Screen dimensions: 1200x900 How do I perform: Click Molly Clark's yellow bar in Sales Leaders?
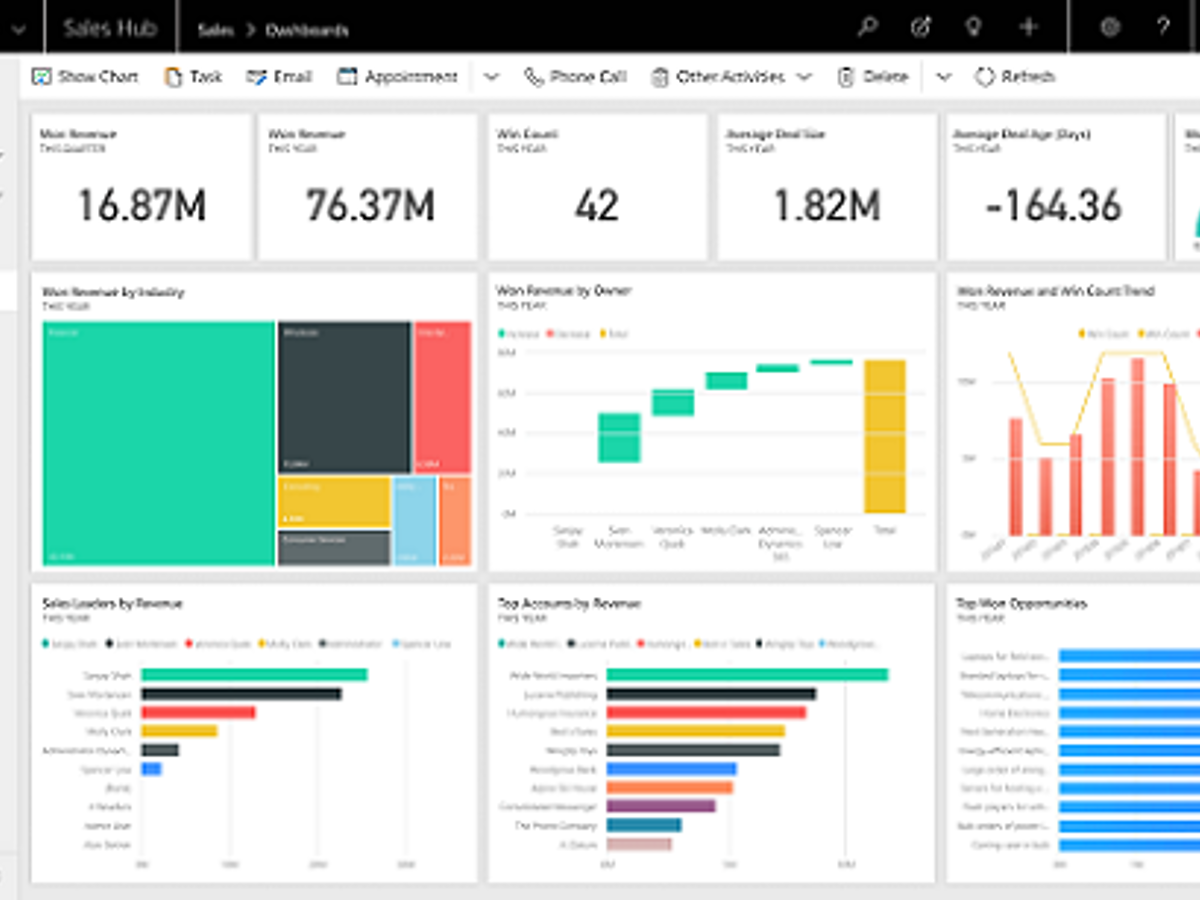[179, 731]
